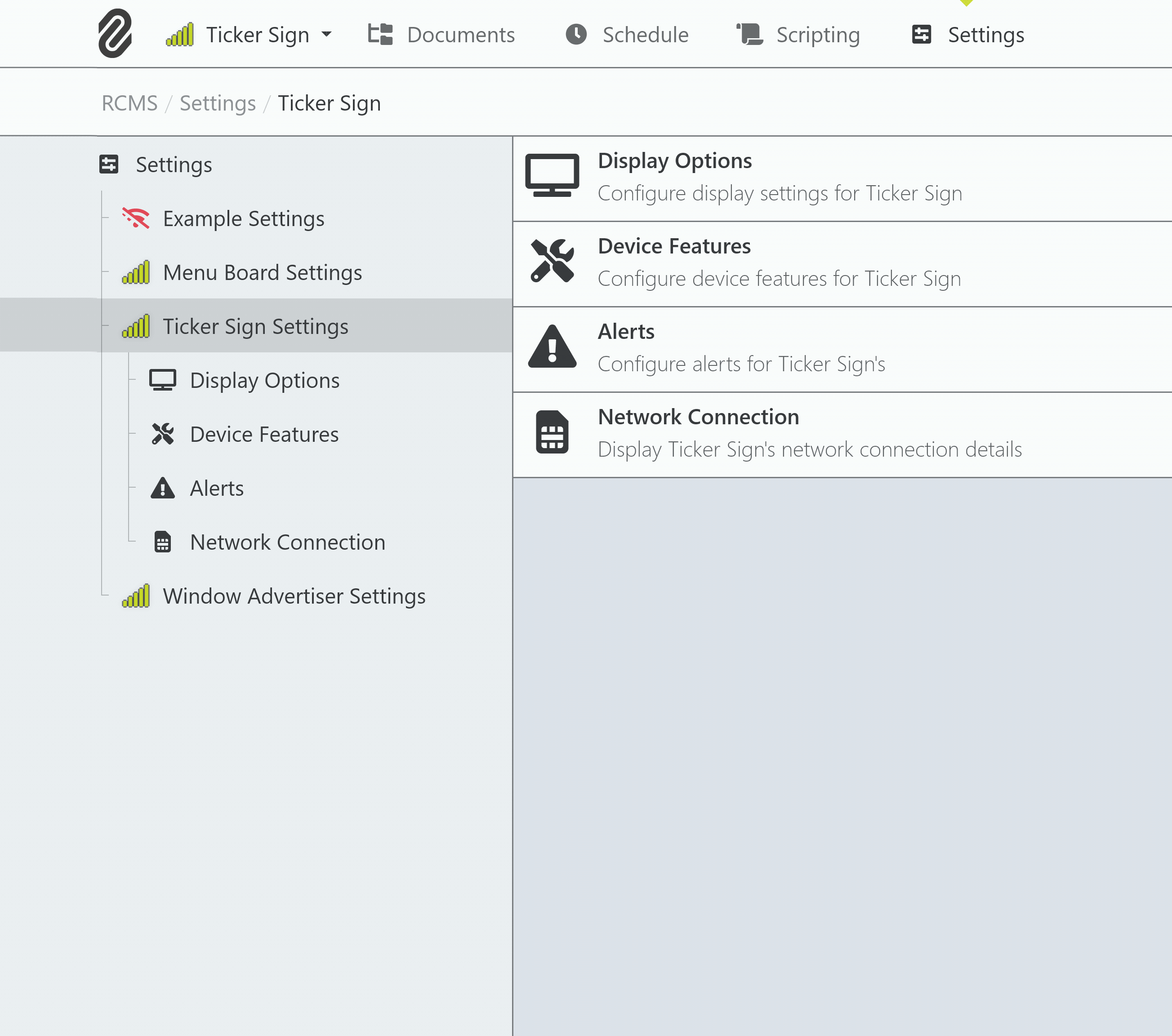This screenshot has height=1036, width=1172.
Task: Click the red offline icon for Example Settings
Action: (136, 218)
